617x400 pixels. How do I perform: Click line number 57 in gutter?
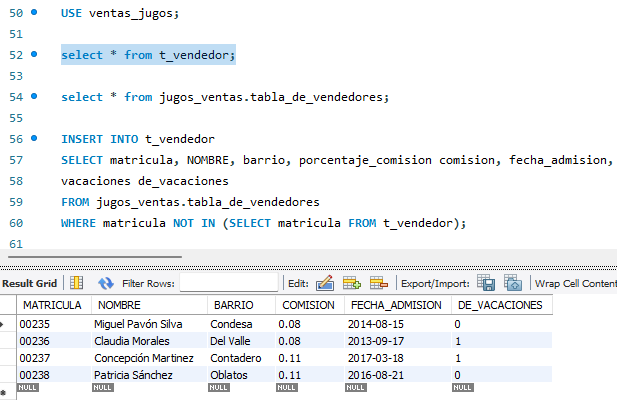pyautogui.click(x=16, y=160)
